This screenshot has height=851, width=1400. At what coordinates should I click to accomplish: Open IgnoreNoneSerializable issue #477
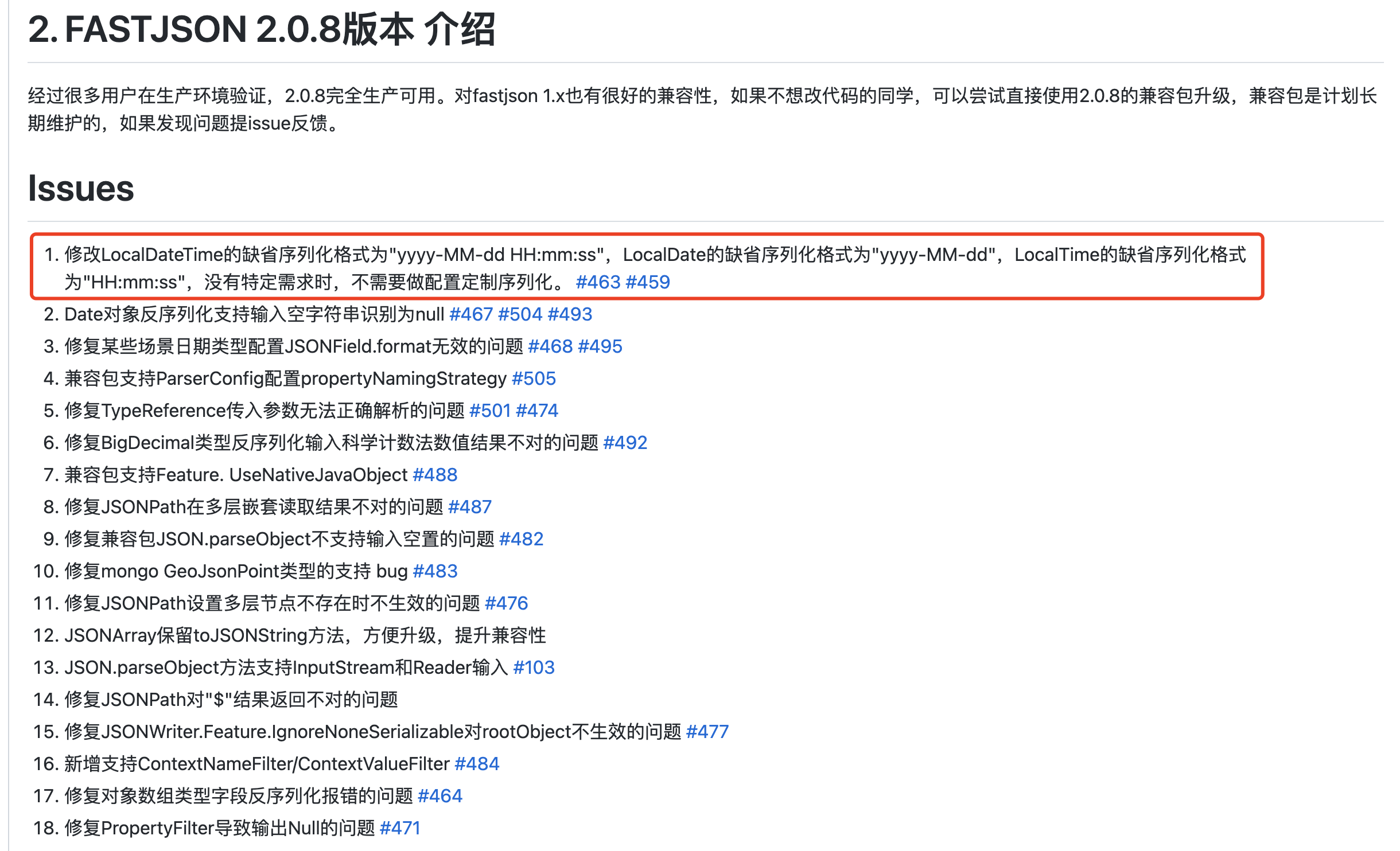click(707, 732)
